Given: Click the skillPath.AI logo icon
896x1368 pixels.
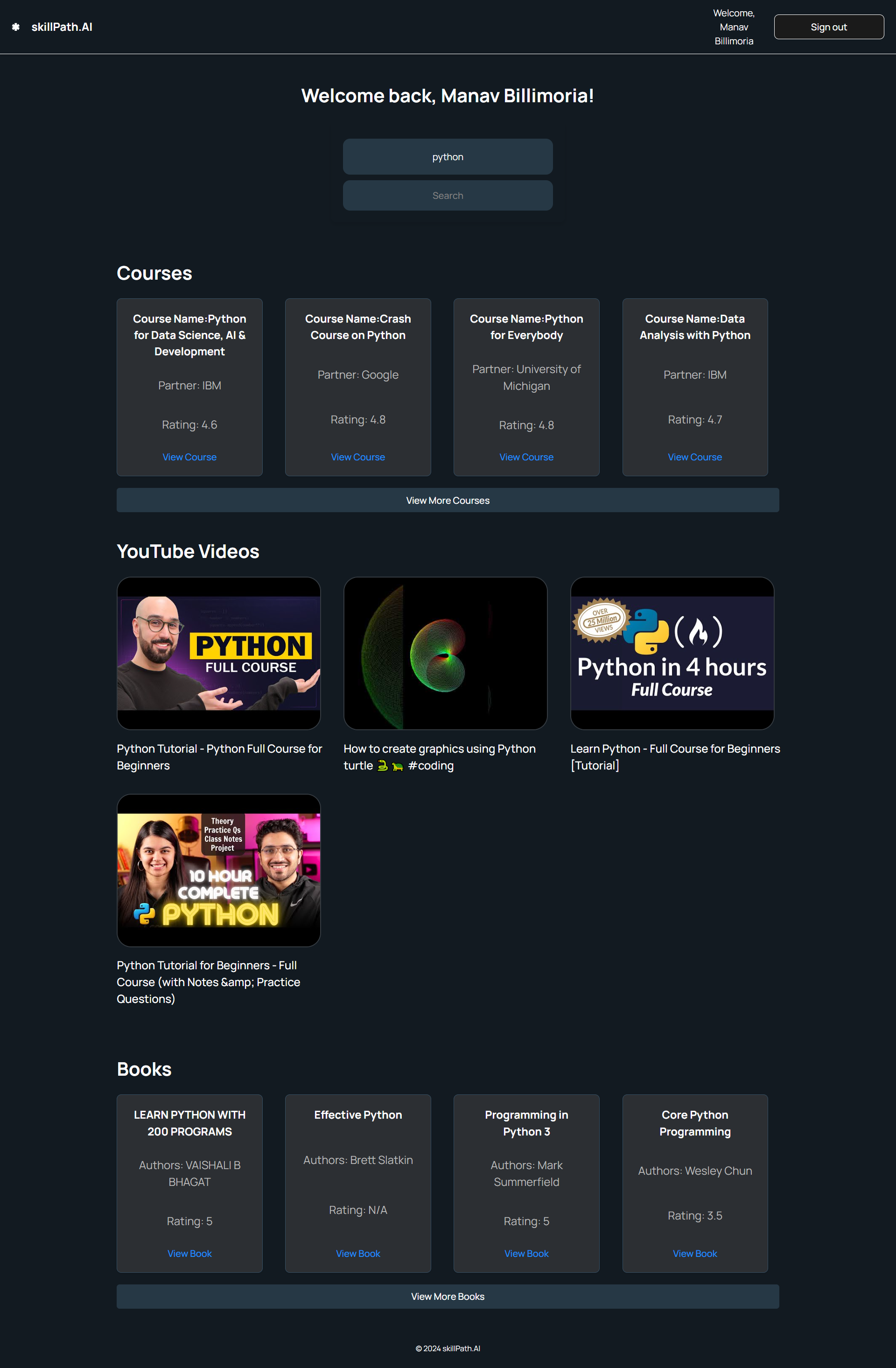Looking at the screenshot, I should [x=16, y=27].
